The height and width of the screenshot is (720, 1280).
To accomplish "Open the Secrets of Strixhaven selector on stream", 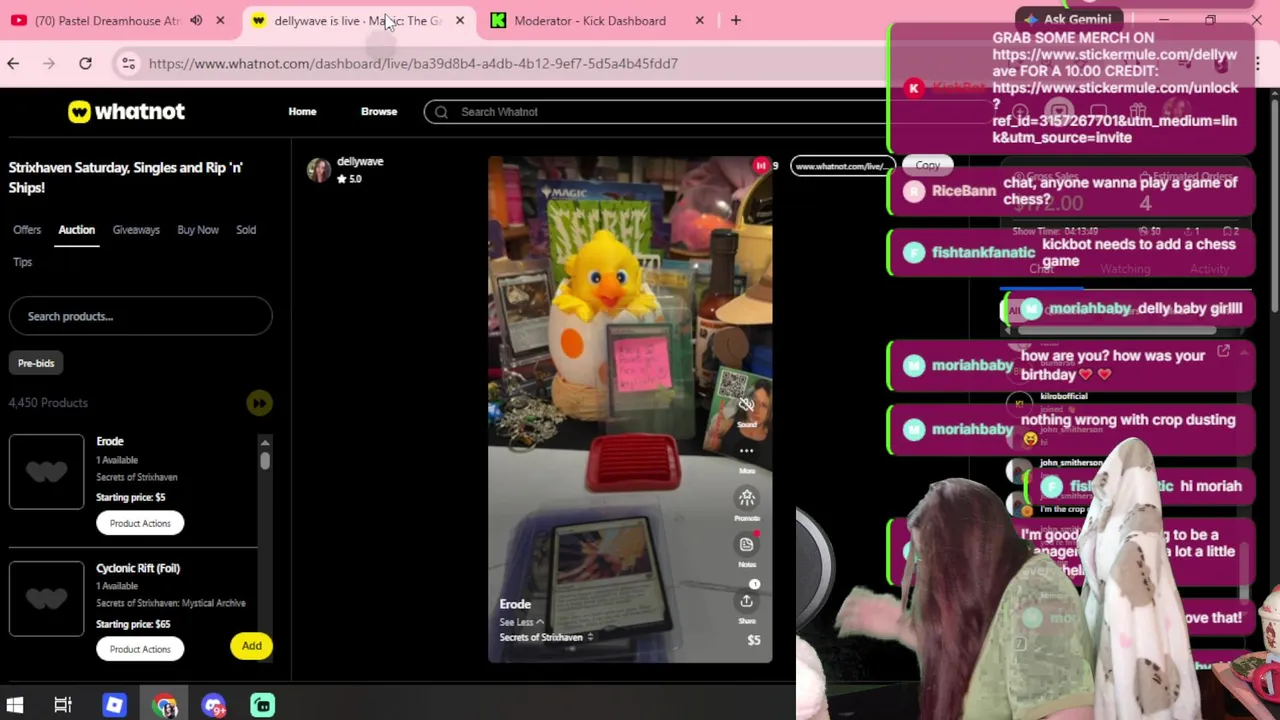I will (x=547, y=637).
